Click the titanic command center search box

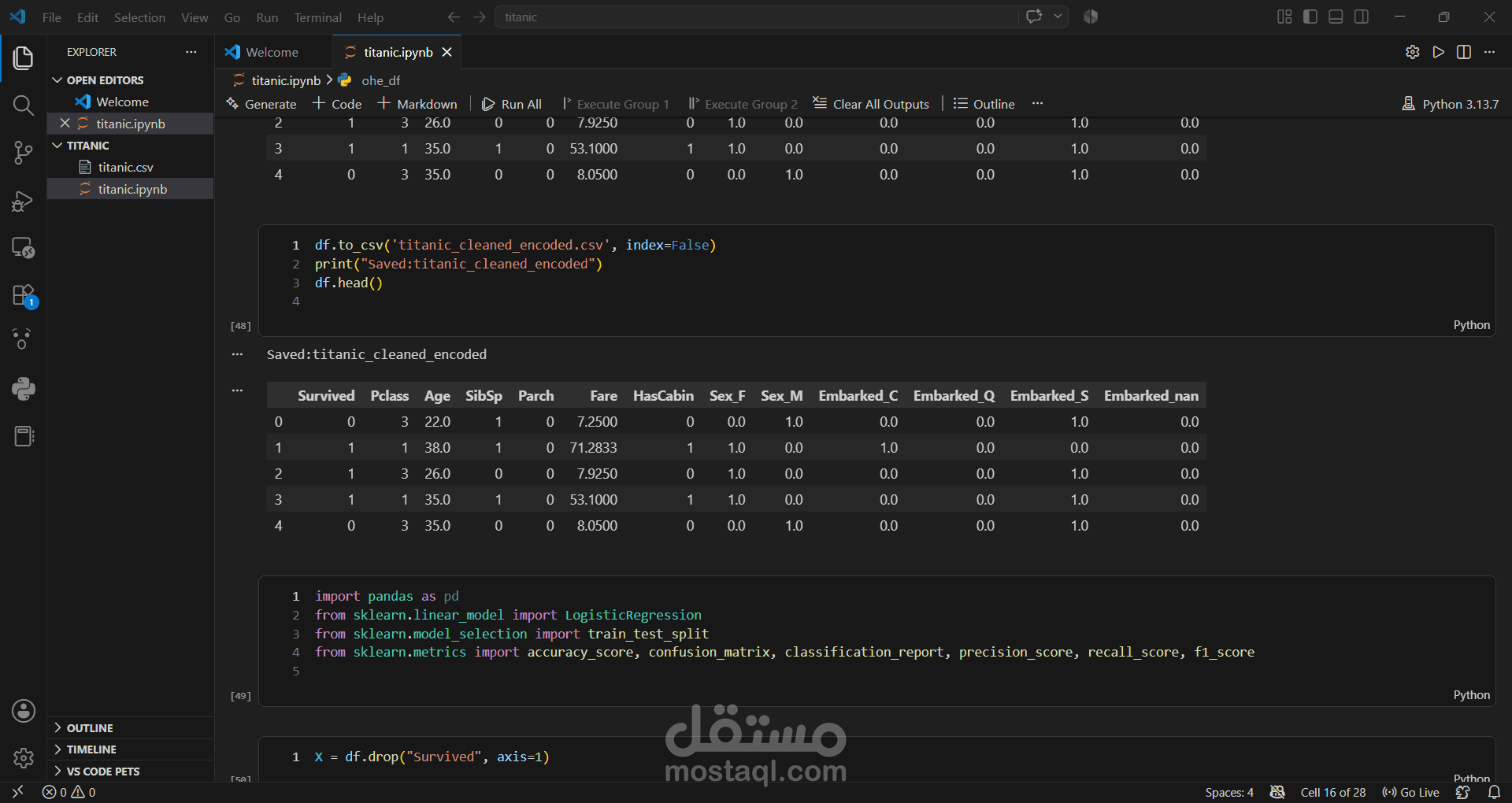coord(756,17)
